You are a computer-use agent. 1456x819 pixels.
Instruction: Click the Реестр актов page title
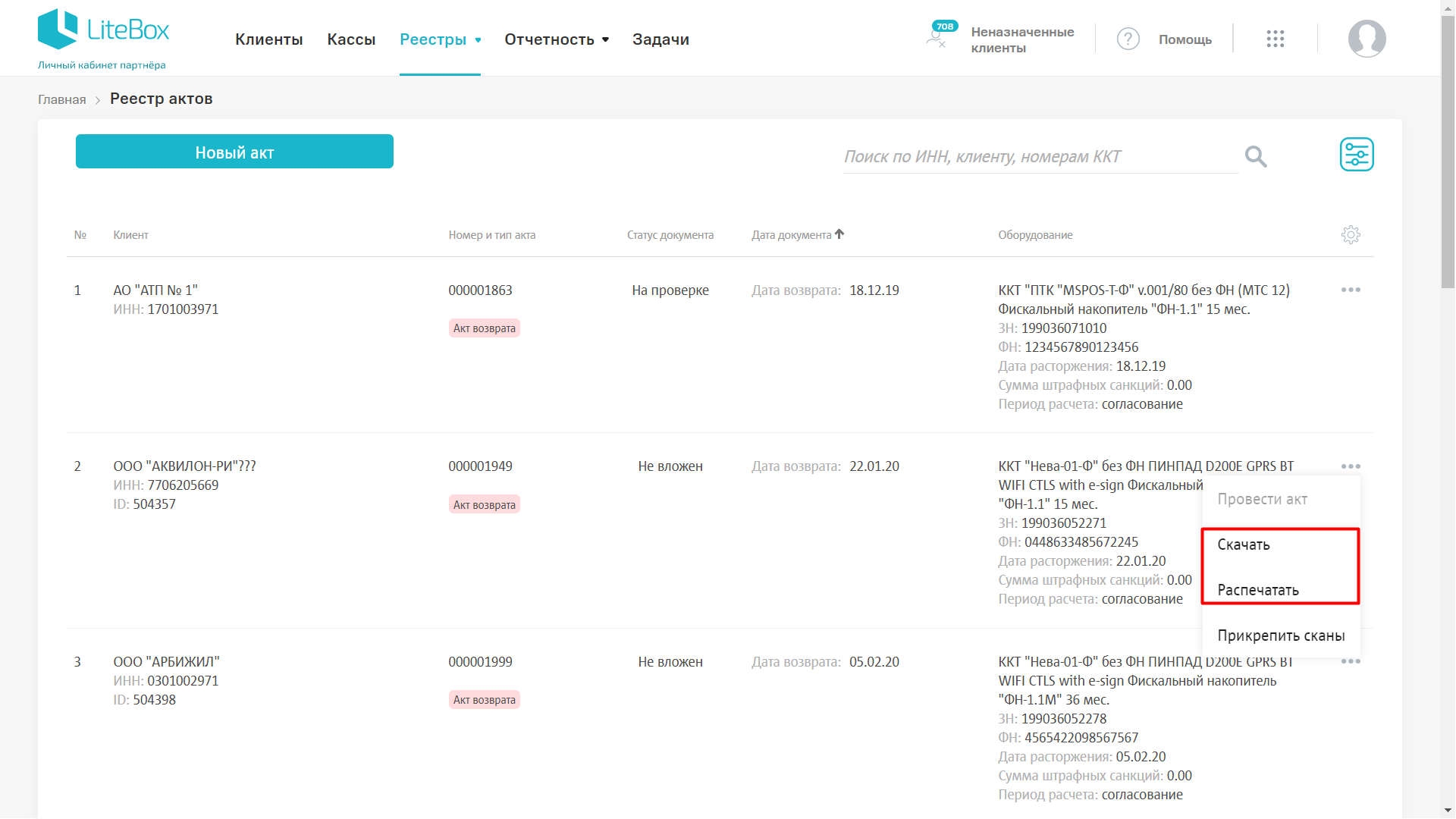[161, 99]
